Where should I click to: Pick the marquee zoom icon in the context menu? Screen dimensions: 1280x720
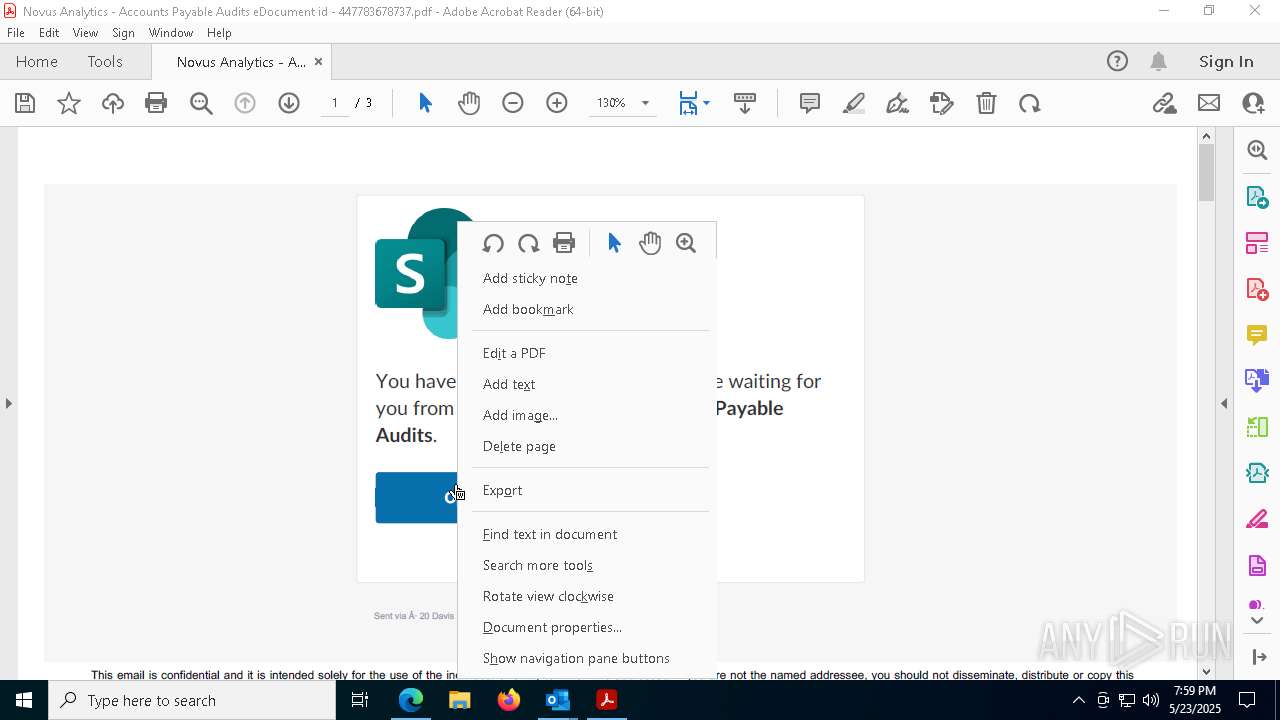pos(686,243)
